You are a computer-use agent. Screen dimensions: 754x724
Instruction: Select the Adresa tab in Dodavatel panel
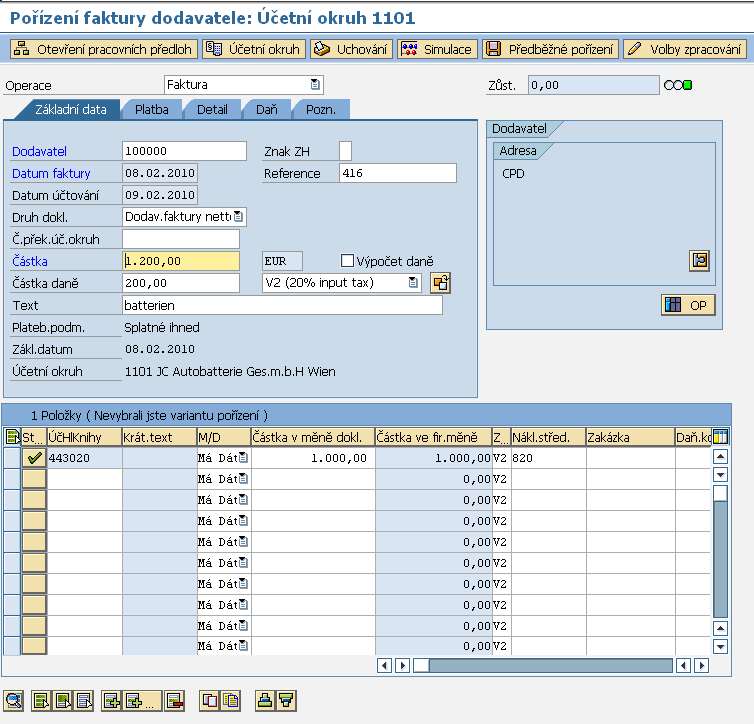point(518,151)
